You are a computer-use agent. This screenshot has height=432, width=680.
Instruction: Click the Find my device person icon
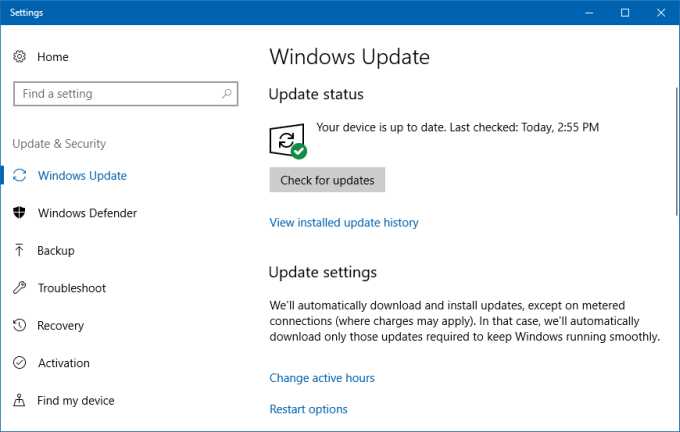tap(19, 400)
